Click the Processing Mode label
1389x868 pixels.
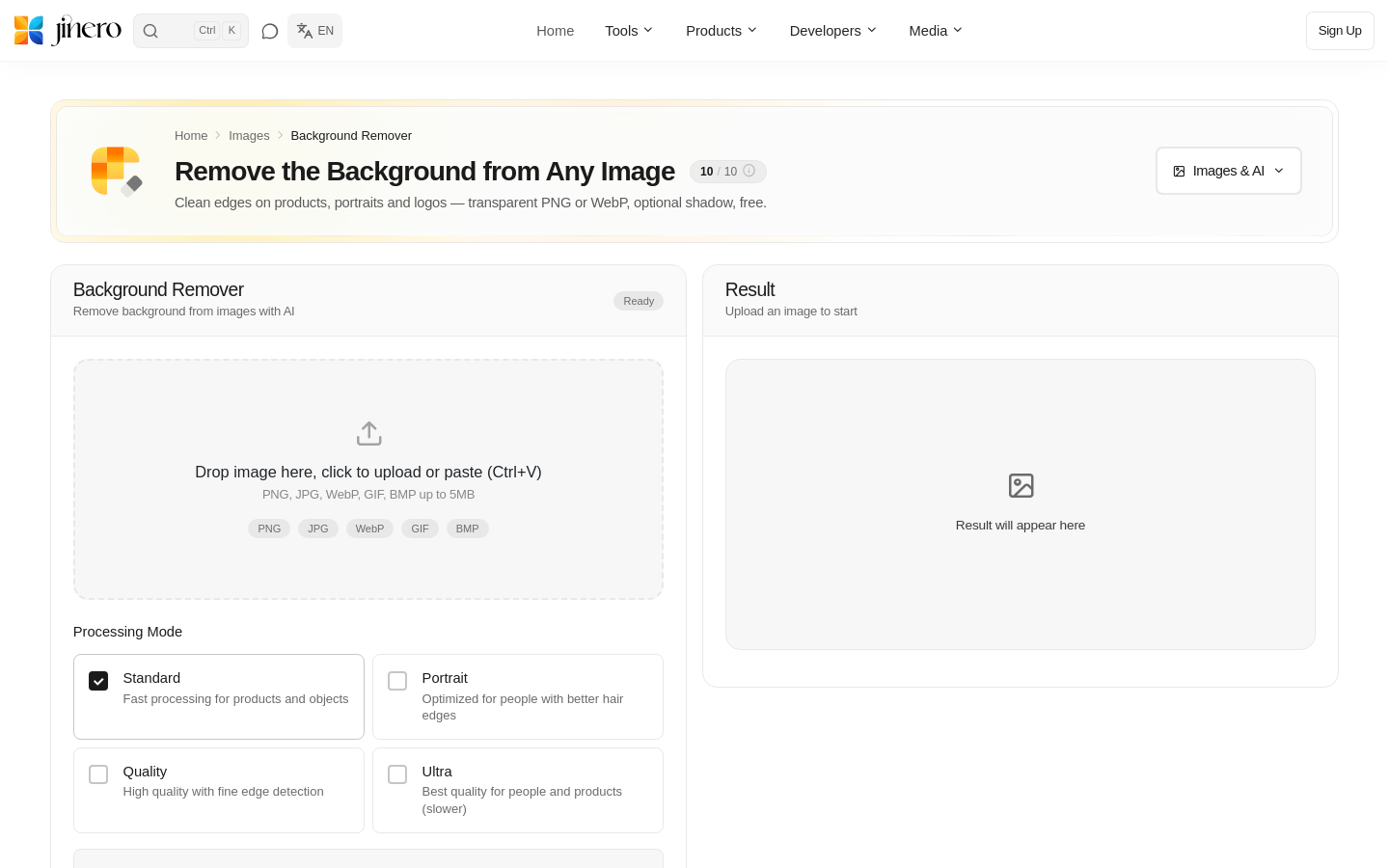(127, 632)
